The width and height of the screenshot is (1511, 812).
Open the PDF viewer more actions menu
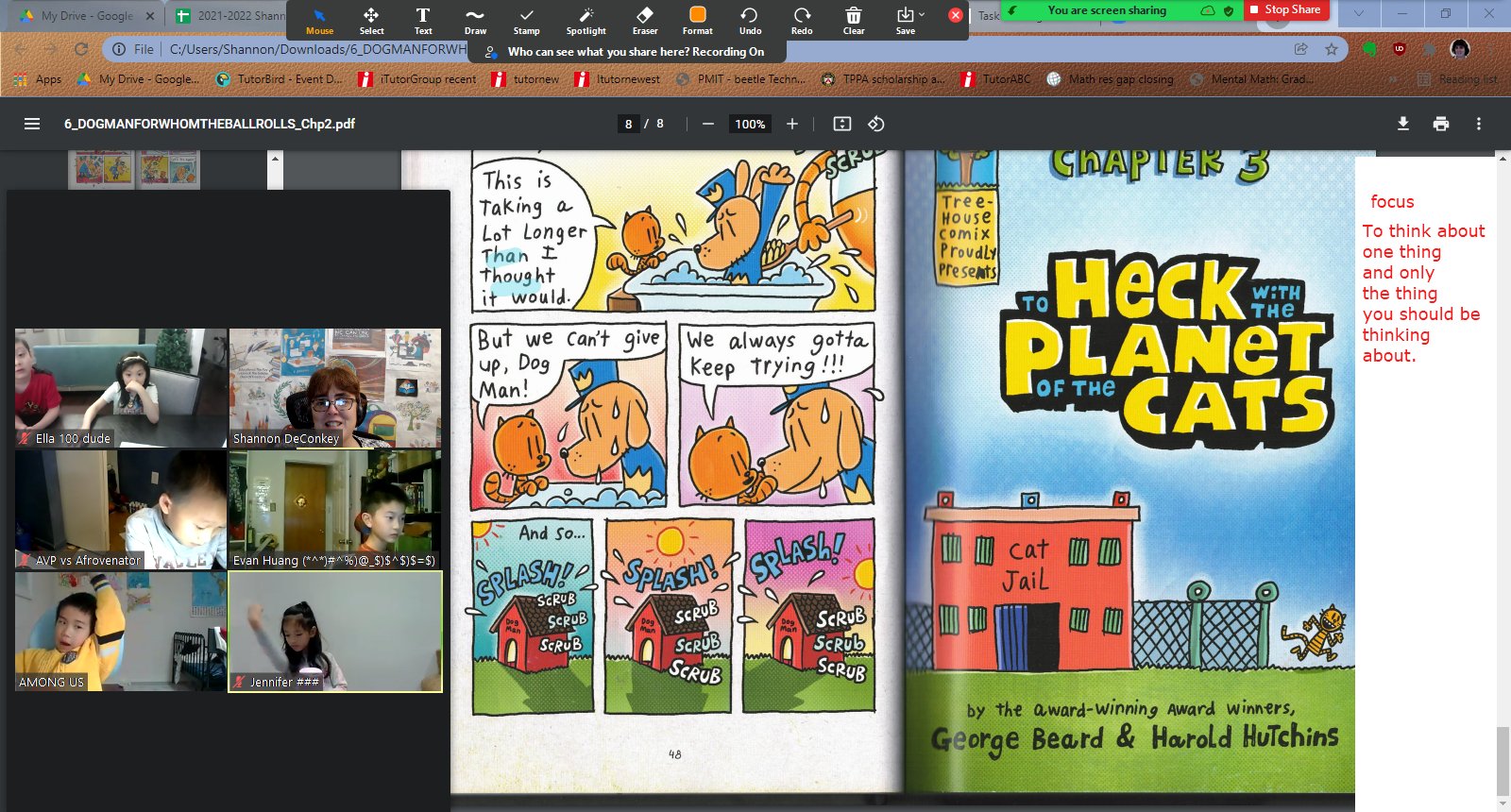pos(1479,124)
